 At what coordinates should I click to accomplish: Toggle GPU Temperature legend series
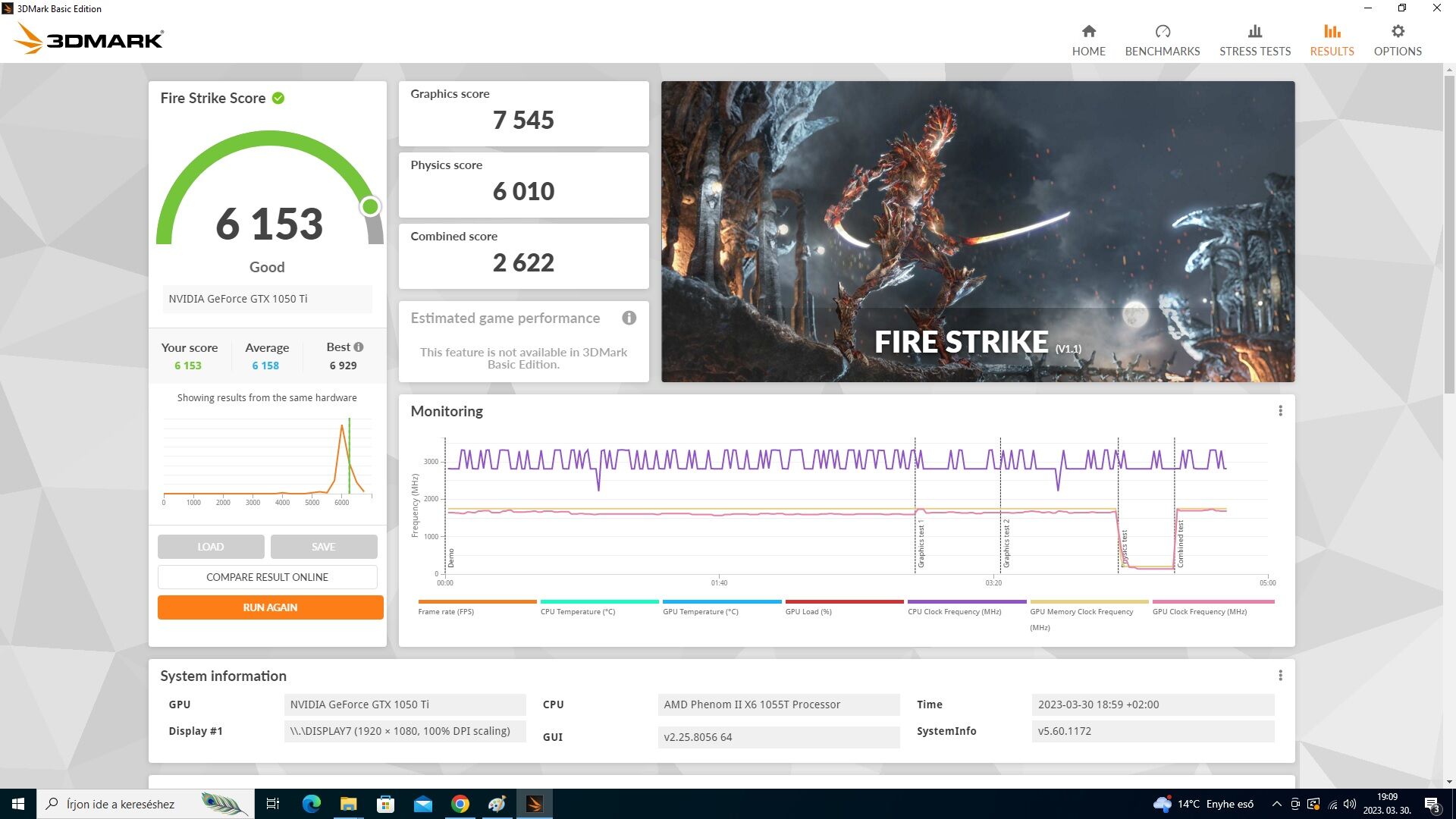[x=700, y=611]
